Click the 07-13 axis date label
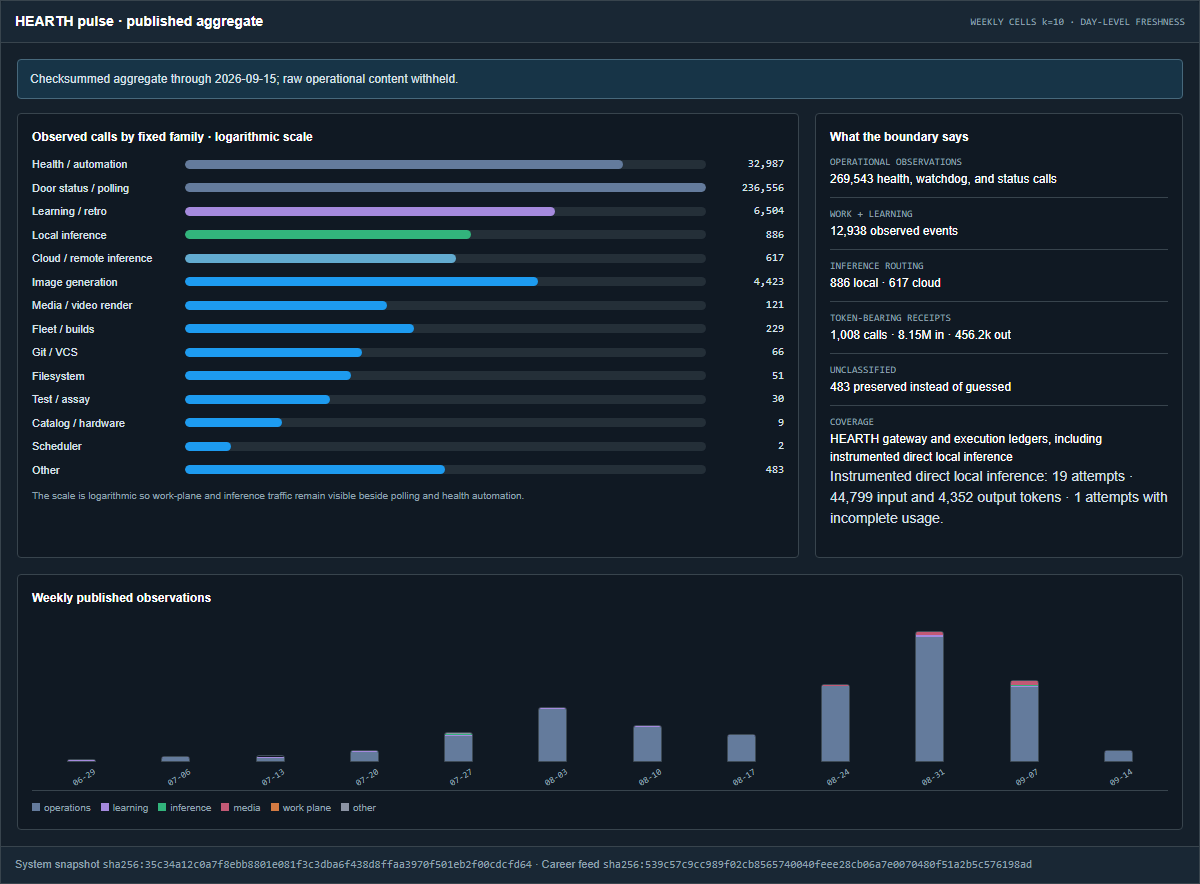This screenshot has width=1200, height=884. click(272, 777)
